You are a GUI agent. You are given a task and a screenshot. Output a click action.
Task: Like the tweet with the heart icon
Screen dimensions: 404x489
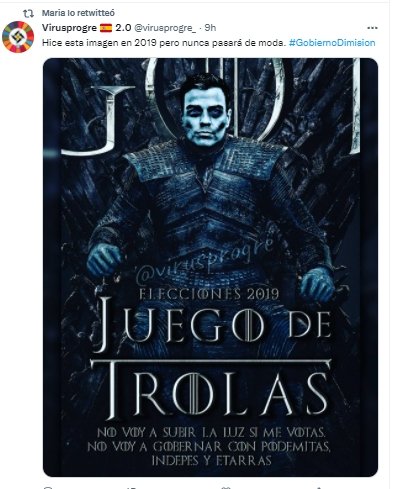[x=227, y=487]
